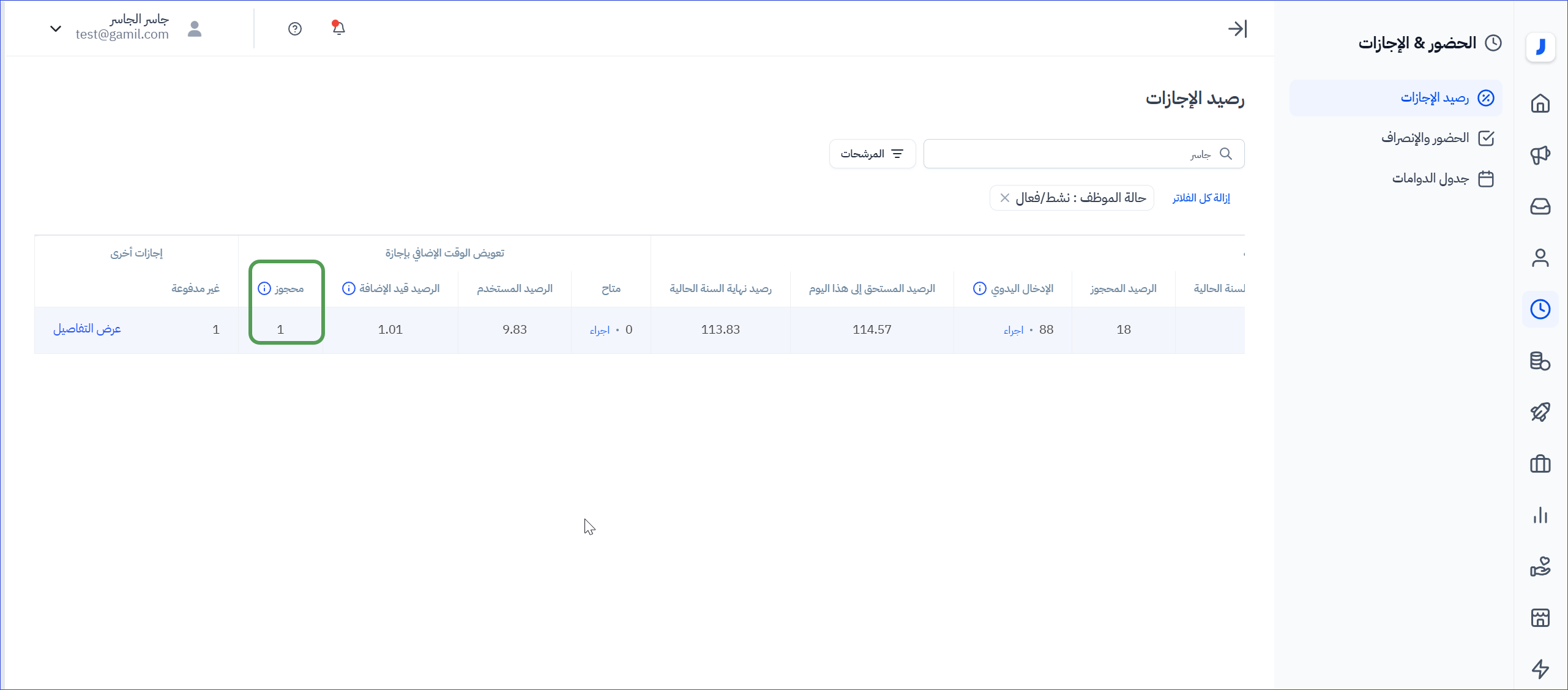Remove the حالة الموظف filter chip
Screen dimensions: 1568x690
[1004, 198]
